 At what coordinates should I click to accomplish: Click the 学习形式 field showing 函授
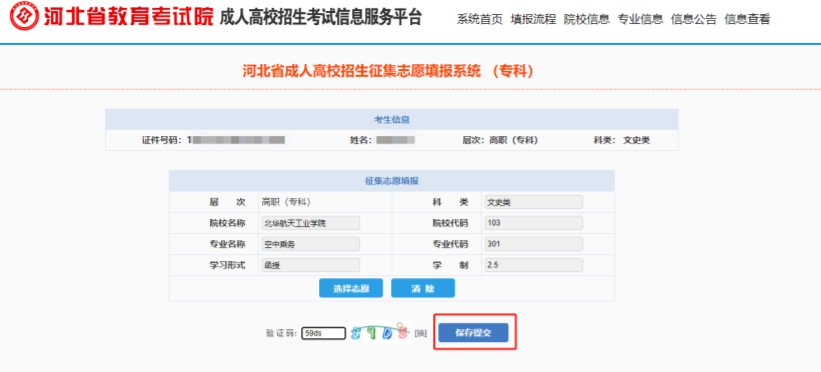(x=310, y=265)
